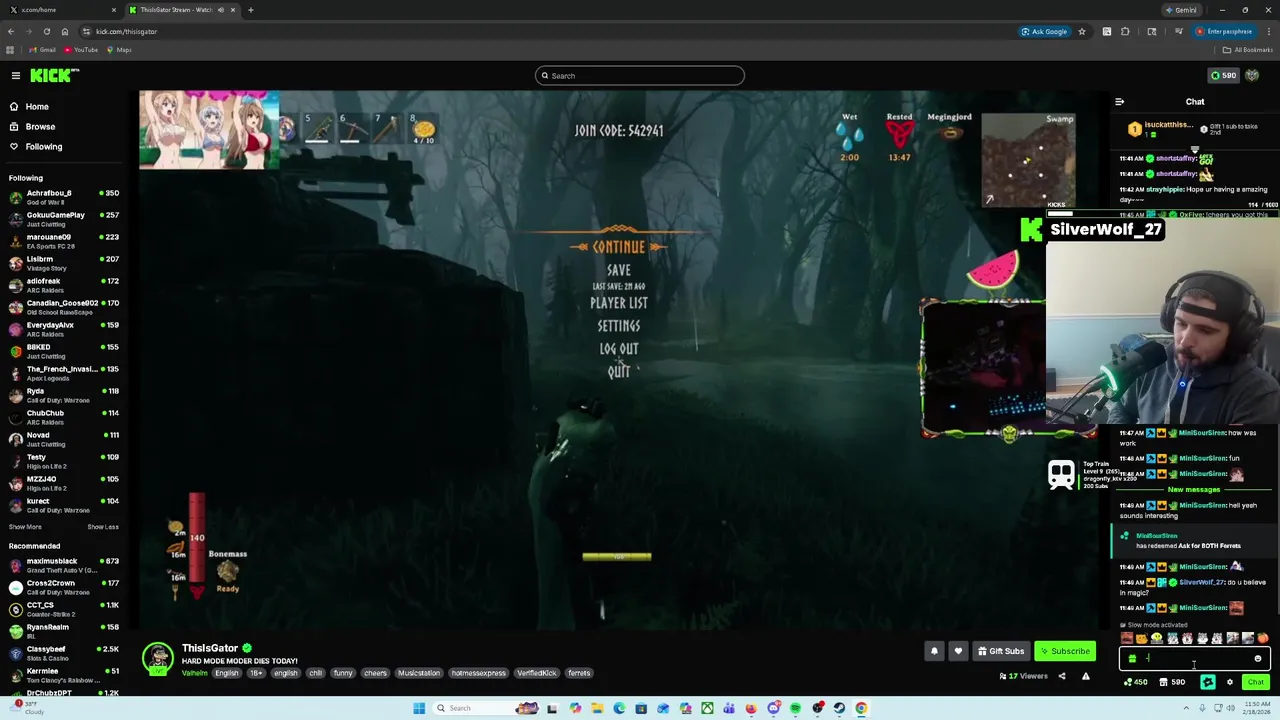This screenshot has width=1280, height=720.
Task: Switch to the x.com/home browser tab
Action: [60, 10]
